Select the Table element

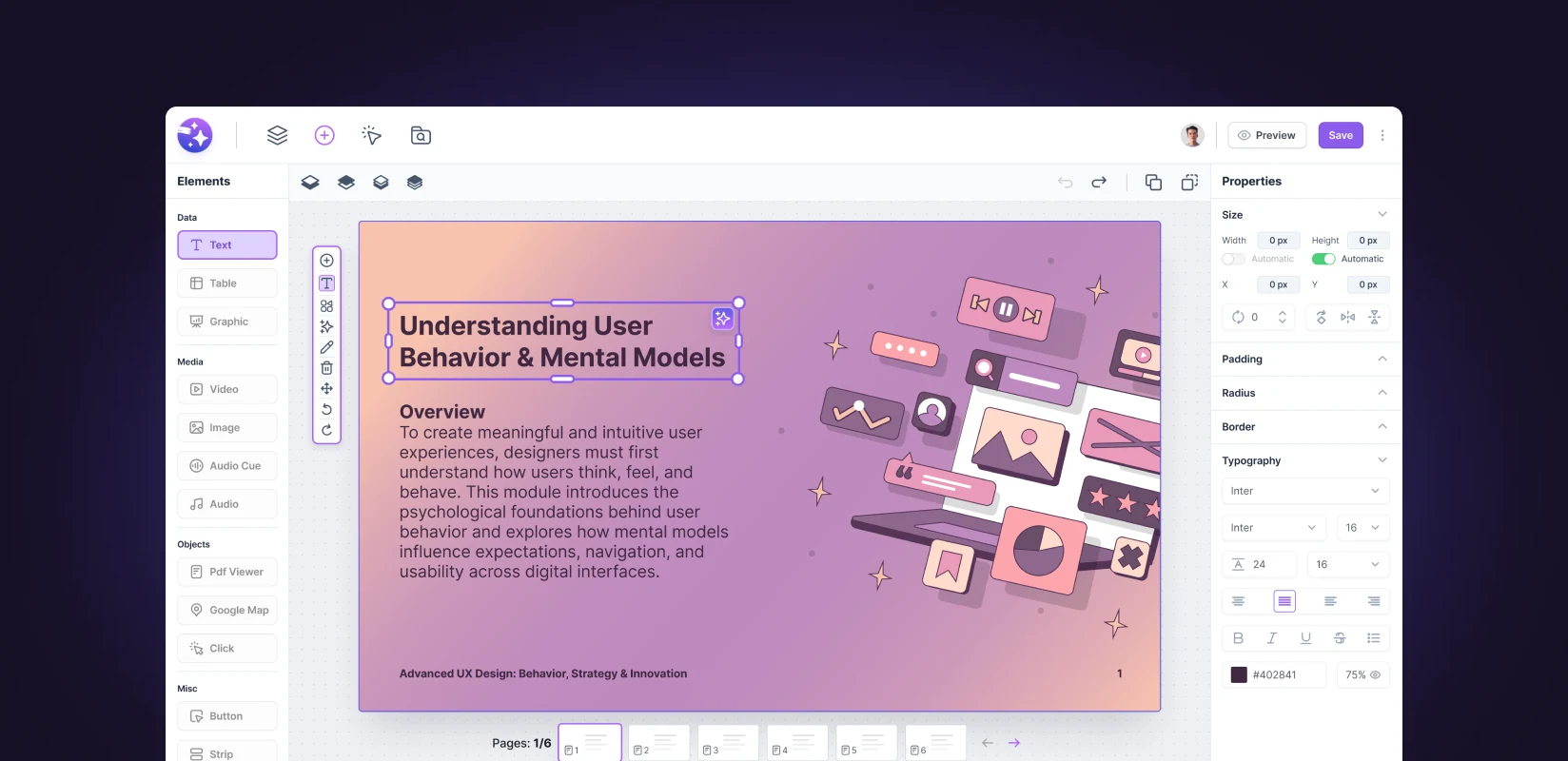coord(227,283)
